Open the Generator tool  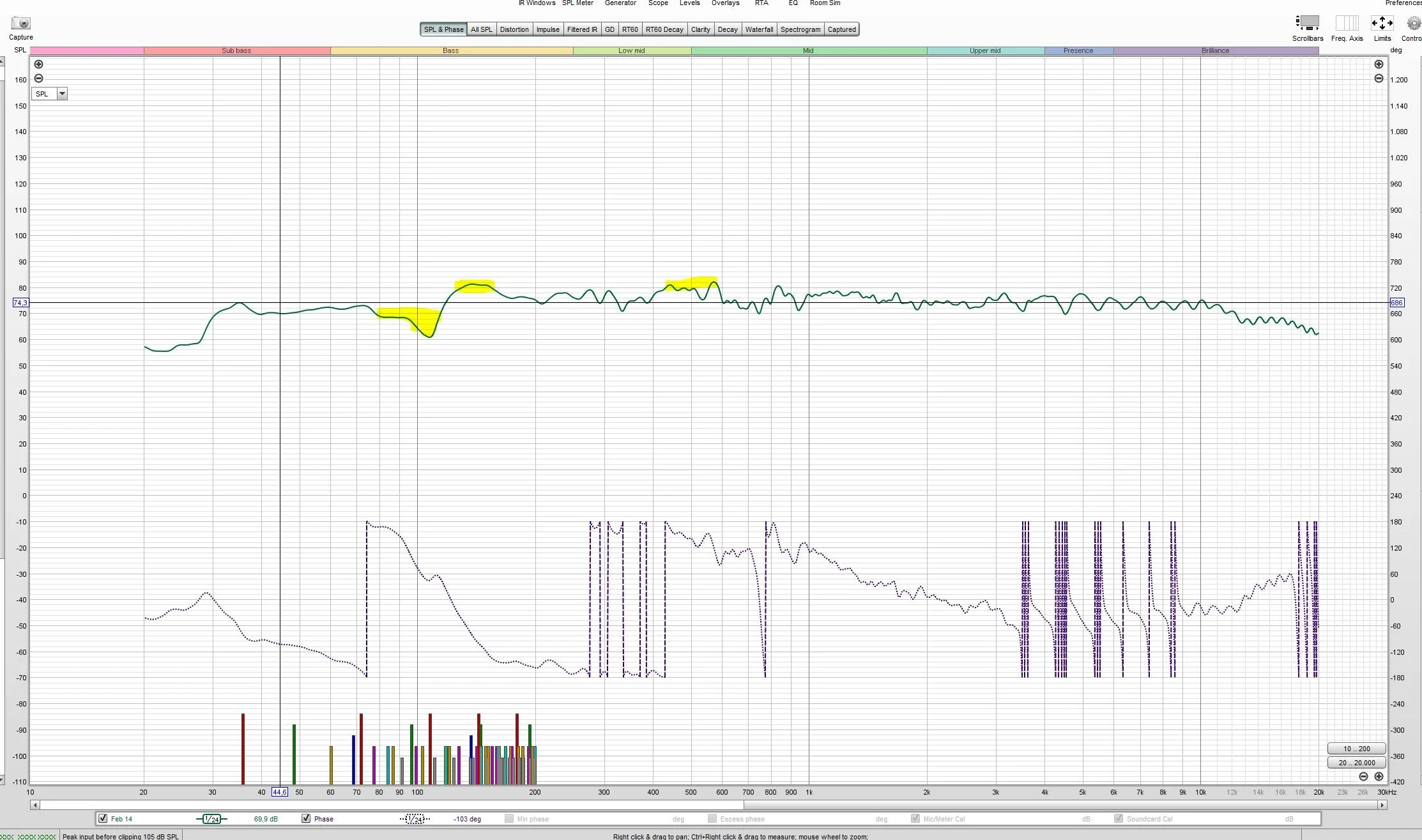pyautogui.click(x=620, y=3)
